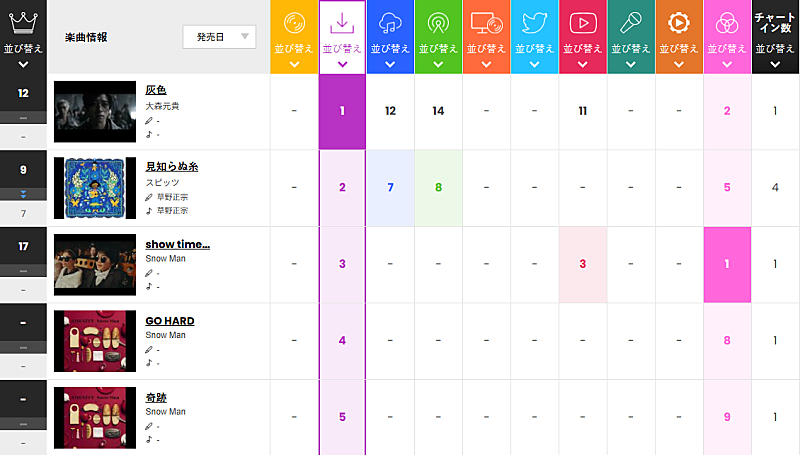Click the pencil lyricist icon for 見知らぬ糸
The image size is (800, 455).
tap(149, 197)
